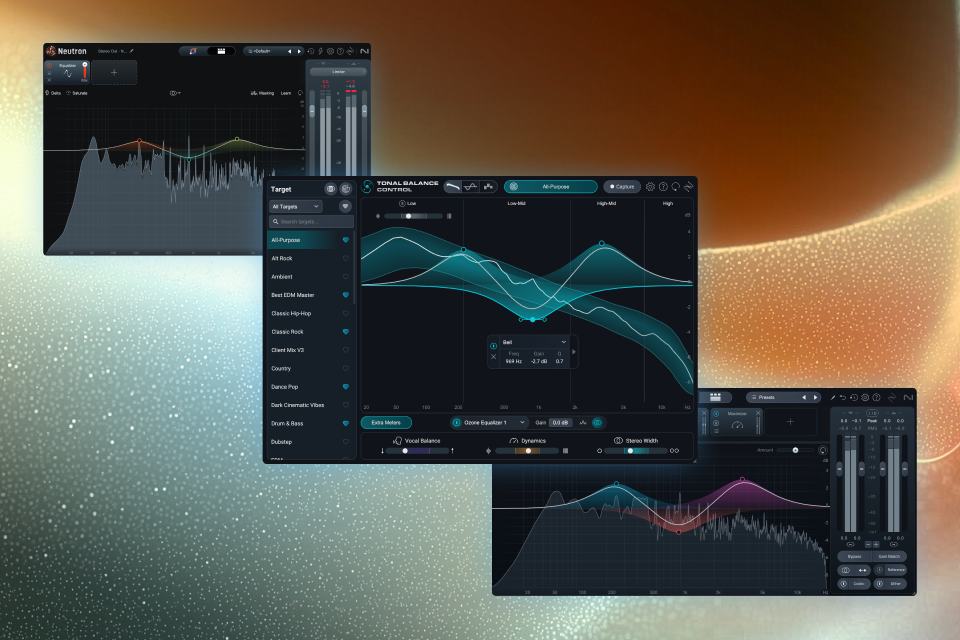This screenshot has width=960, height=640.
Task: Click the Search targets input field
Action: point(311,222)
